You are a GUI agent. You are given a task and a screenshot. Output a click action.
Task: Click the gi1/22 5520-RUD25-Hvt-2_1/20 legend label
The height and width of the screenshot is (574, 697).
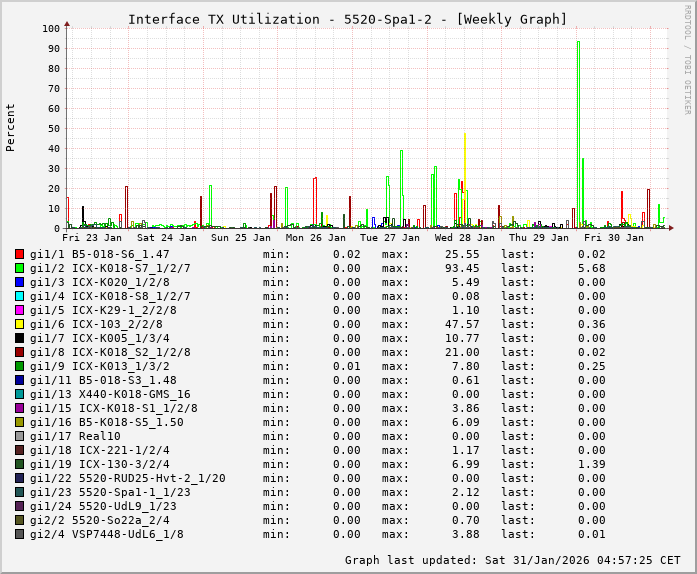(x=127, y=479)
